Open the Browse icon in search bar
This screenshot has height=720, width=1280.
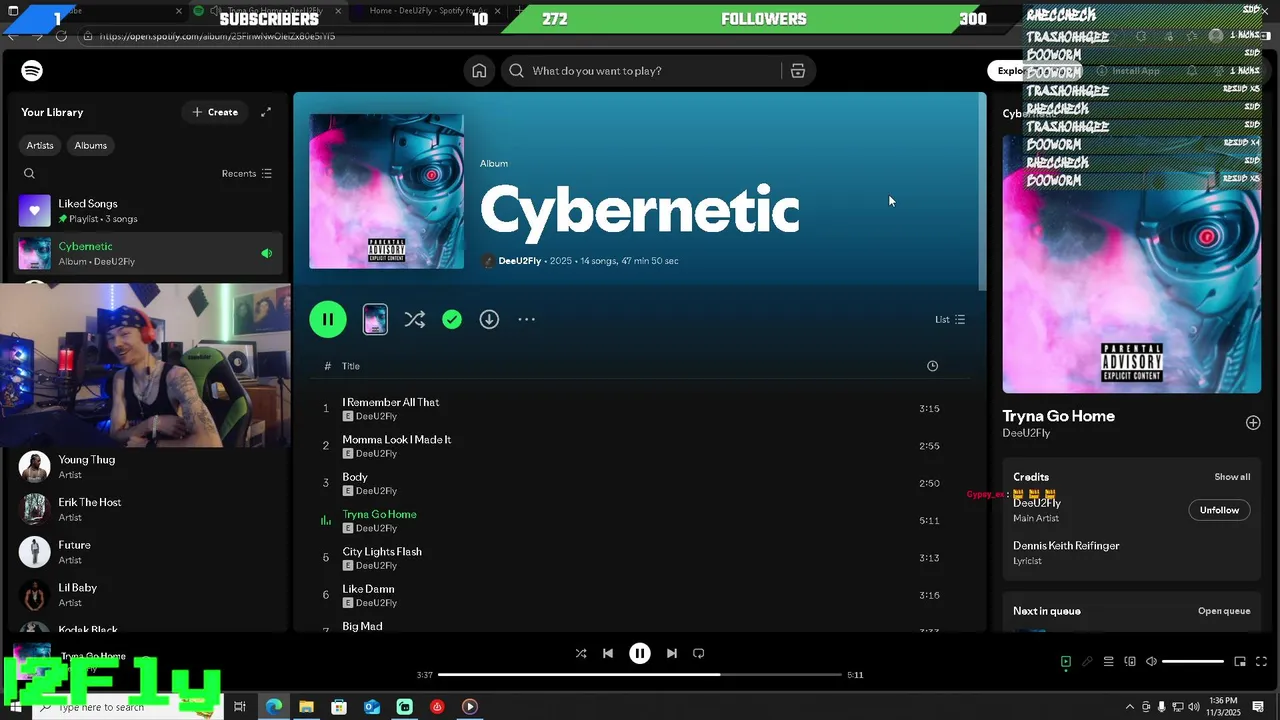(798, 71)
